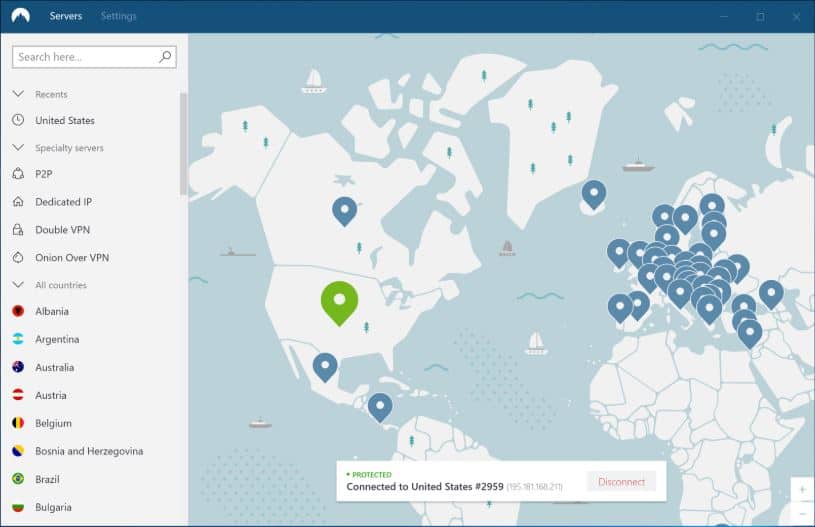Switch to the Settings tab
Image resolution: width=815 pixels, height=527 pixels.
119,16
